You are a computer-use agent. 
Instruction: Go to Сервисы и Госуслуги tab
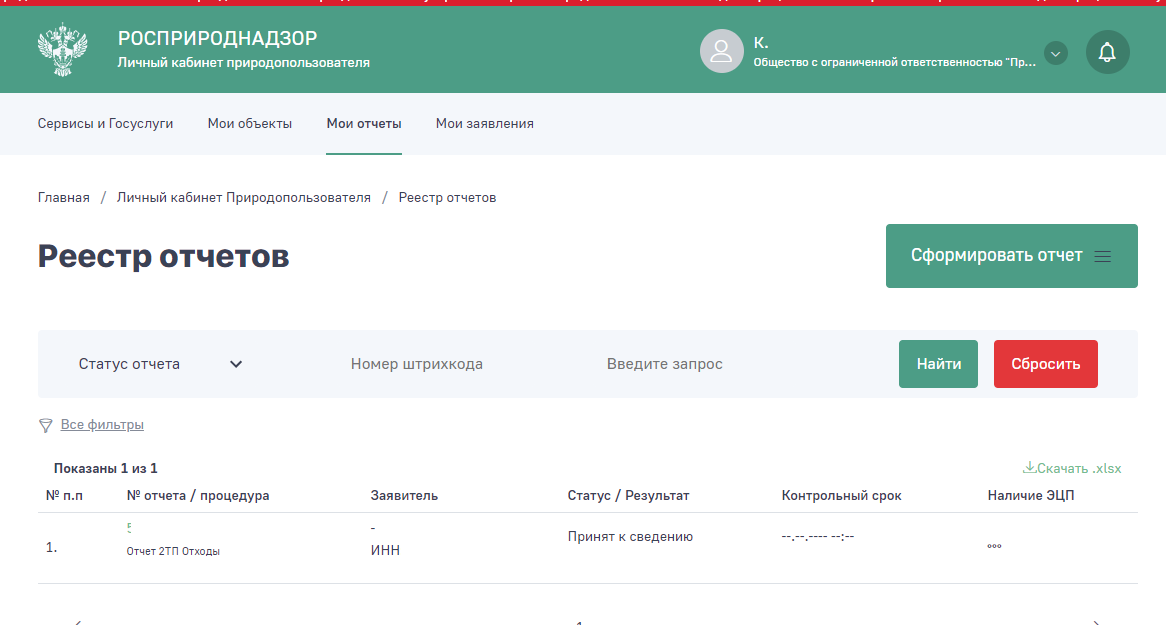[105, 124]
